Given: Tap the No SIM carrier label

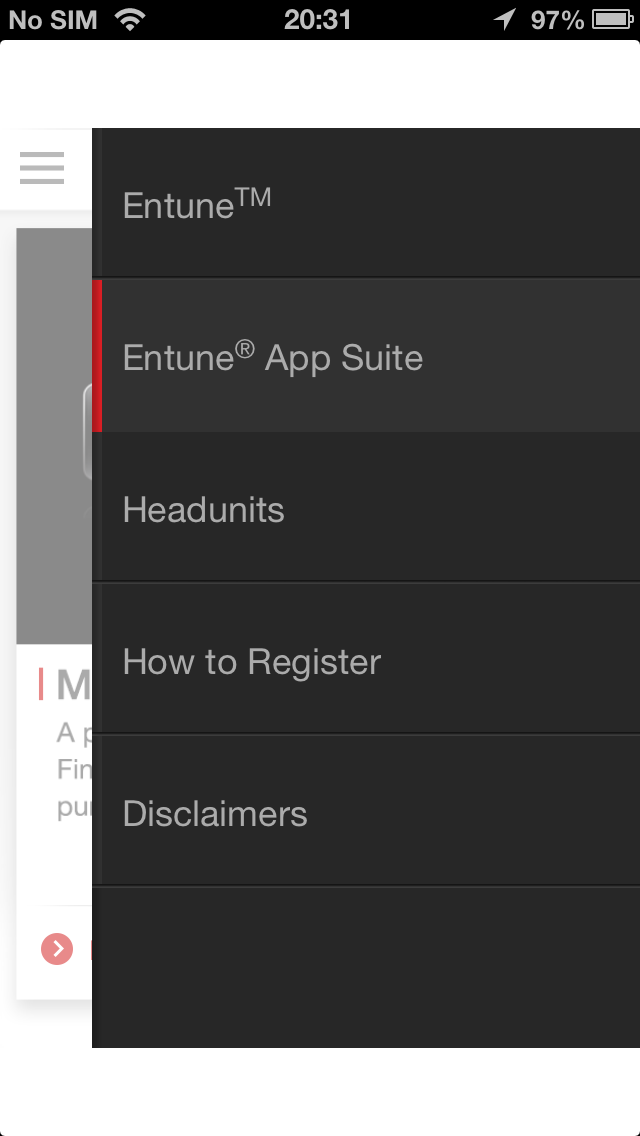Looking at the screenshot, I should point(53,20).
